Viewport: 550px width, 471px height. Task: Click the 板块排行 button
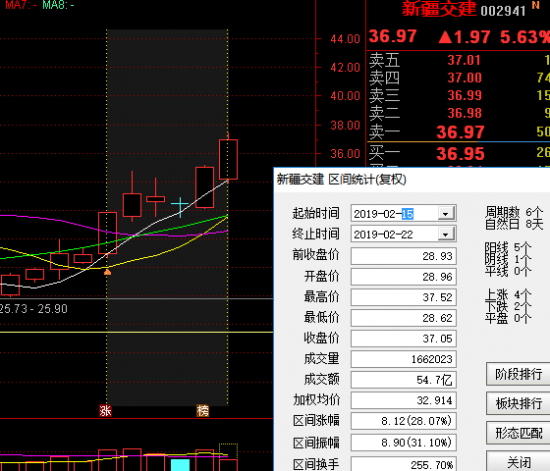(518, 403)
